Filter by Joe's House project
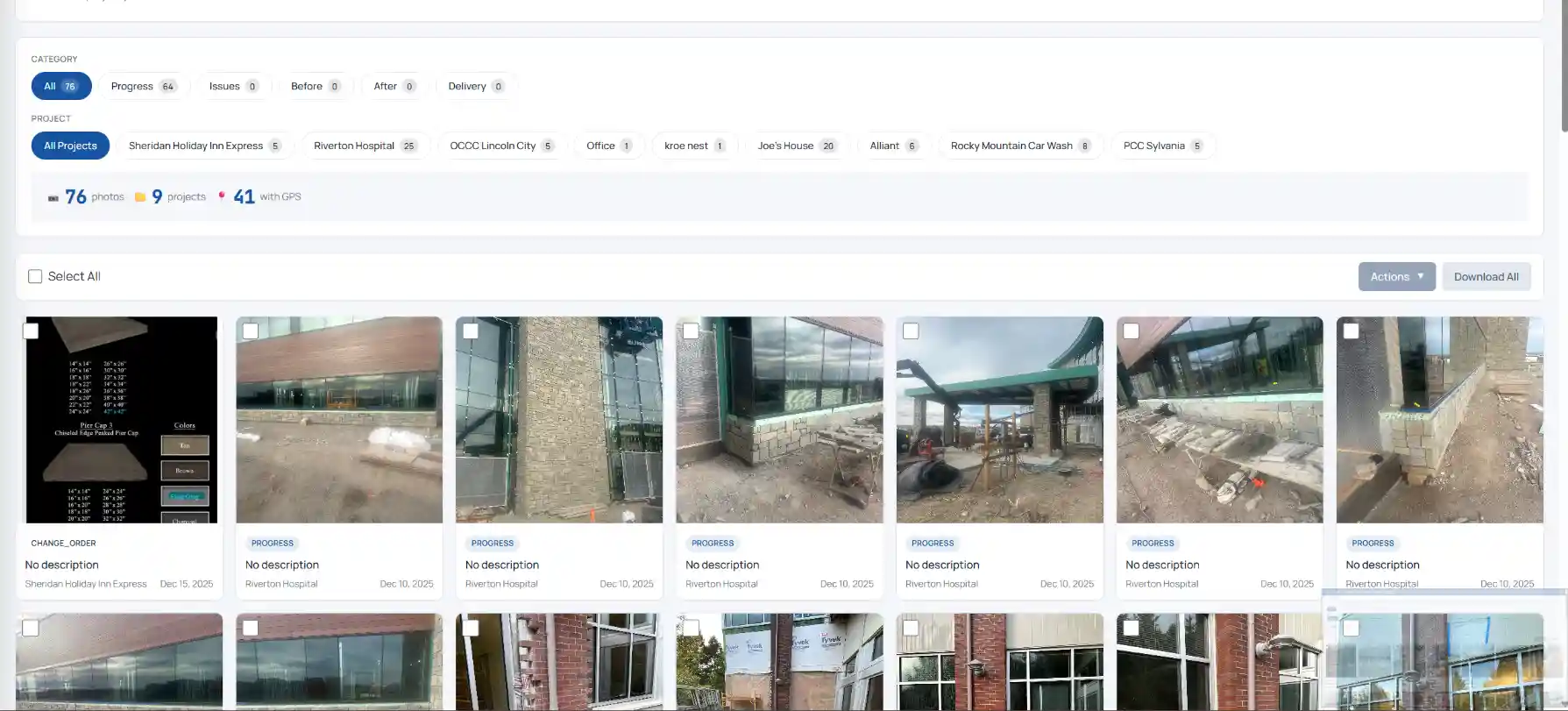 point(797,146)
